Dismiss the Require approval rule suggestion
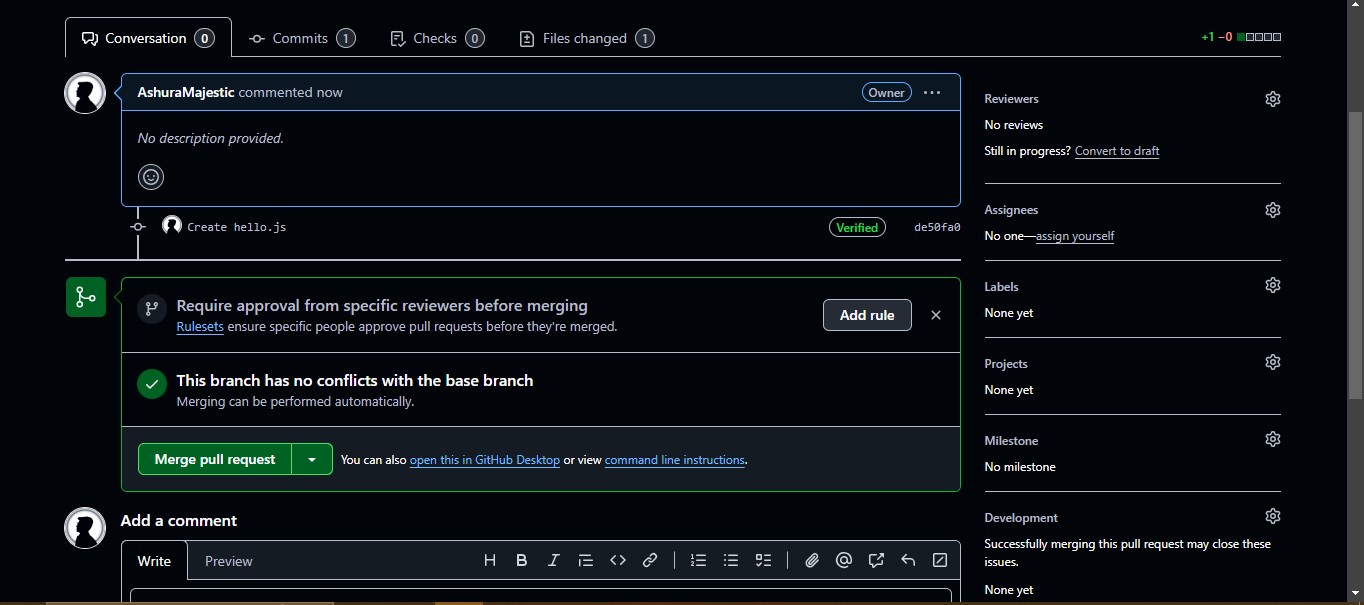The image size is (1364, 605). pos(936,315)
